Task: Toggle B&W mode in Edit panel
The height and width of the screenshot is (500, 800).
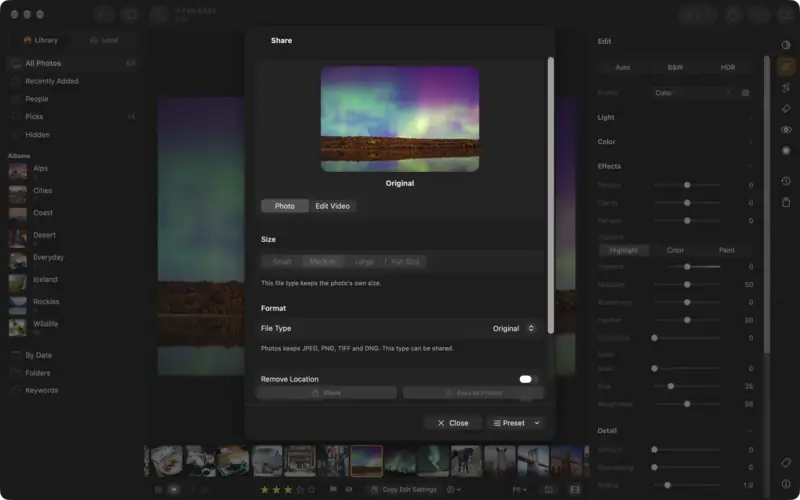Action: coord(675,67)
